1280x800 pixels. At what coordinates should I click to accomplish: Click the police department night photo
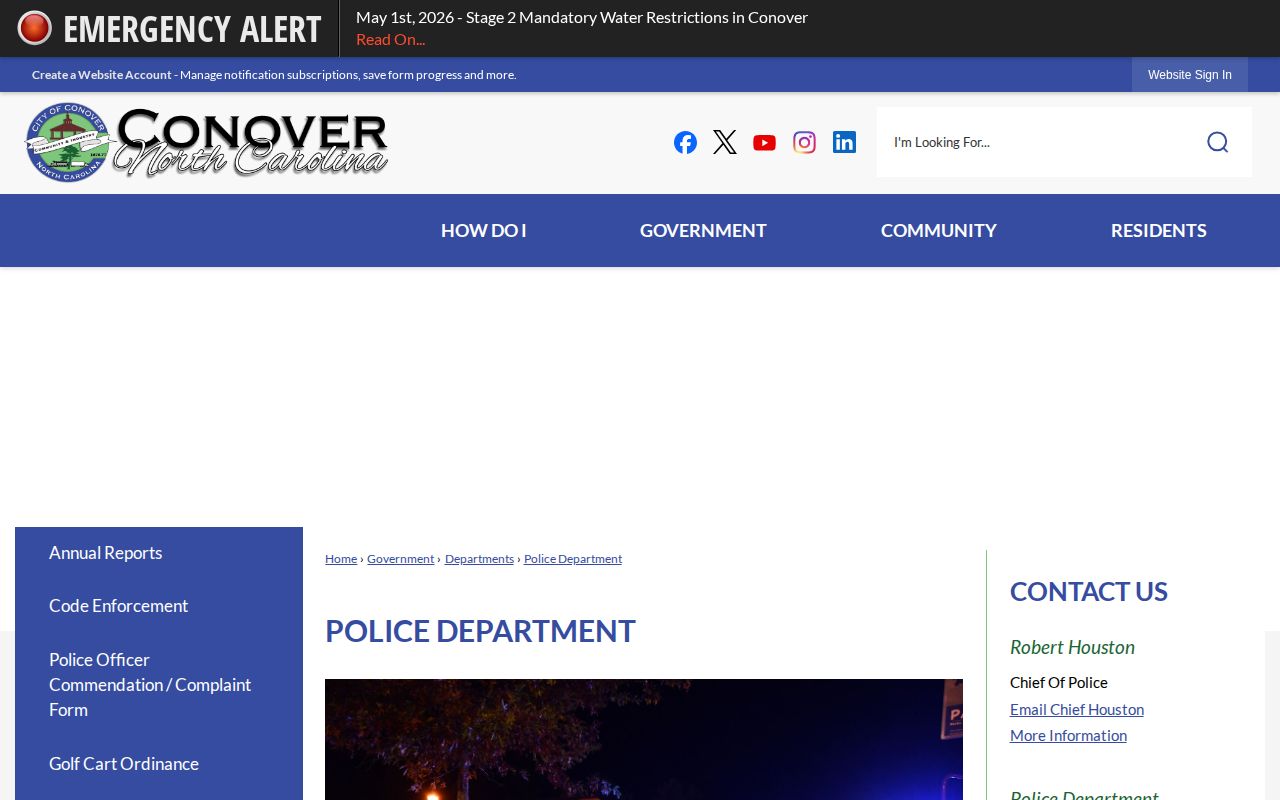pos(644,740)
